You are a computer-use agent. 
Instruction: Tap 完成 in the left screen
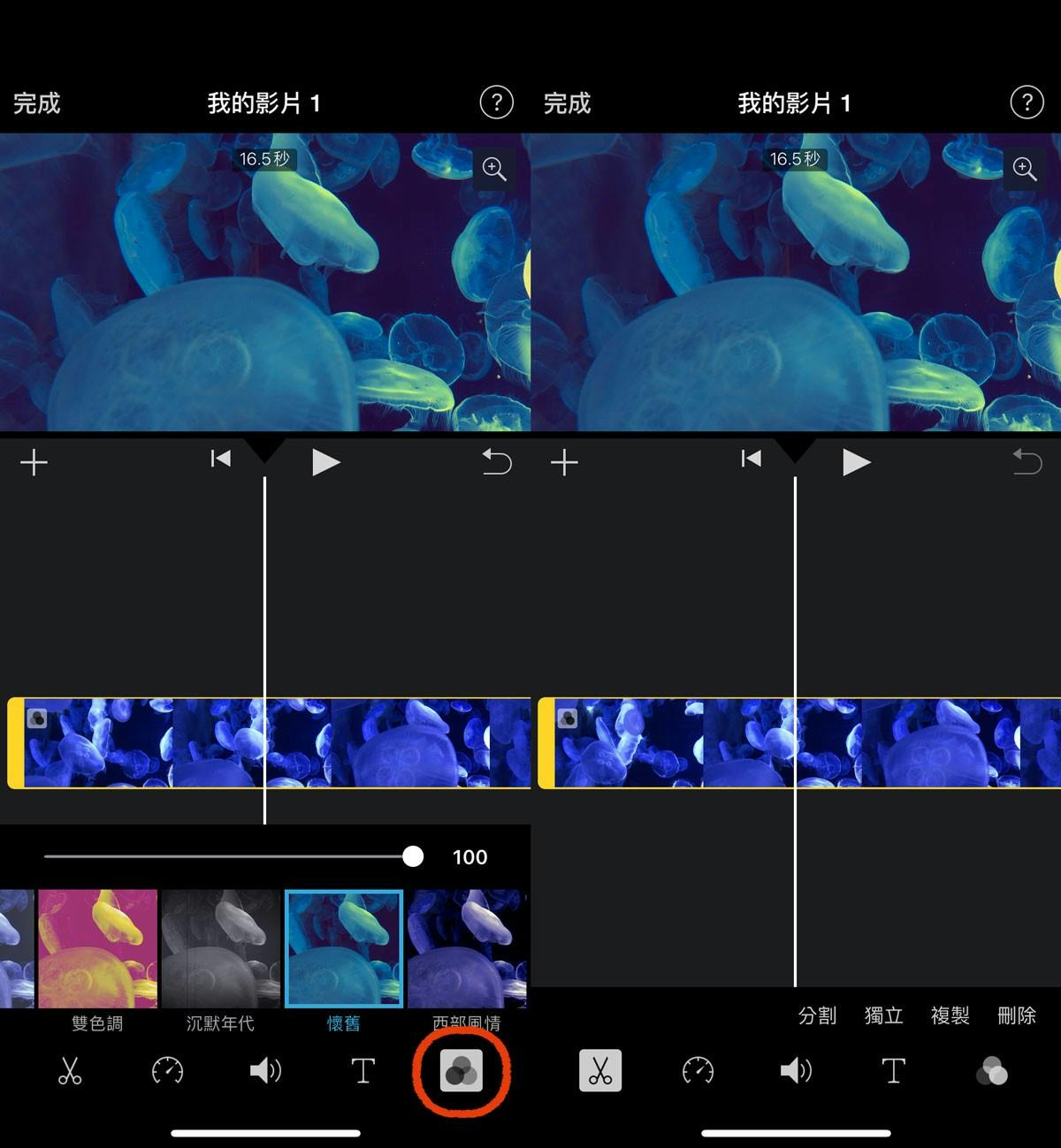click(x=37, y=103)
